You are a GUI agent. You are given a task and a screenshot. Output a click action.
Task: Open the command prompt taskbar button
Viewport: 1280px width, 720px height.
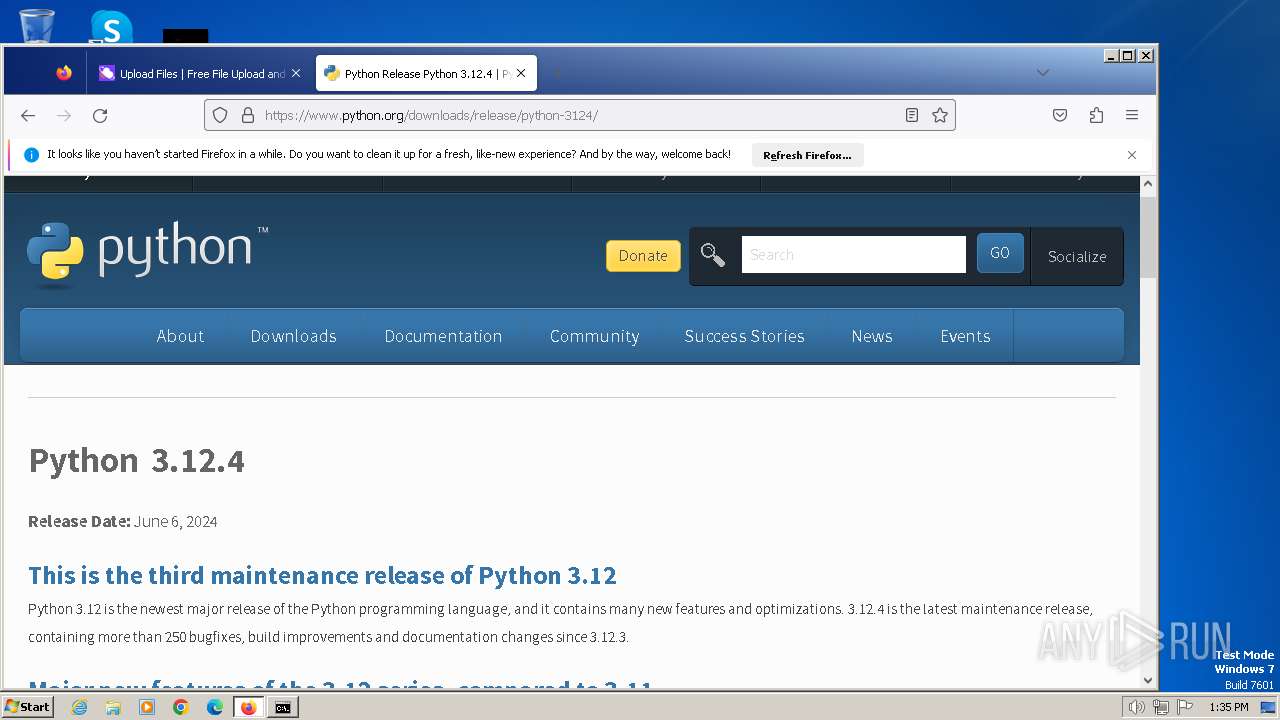coord(283,707)
